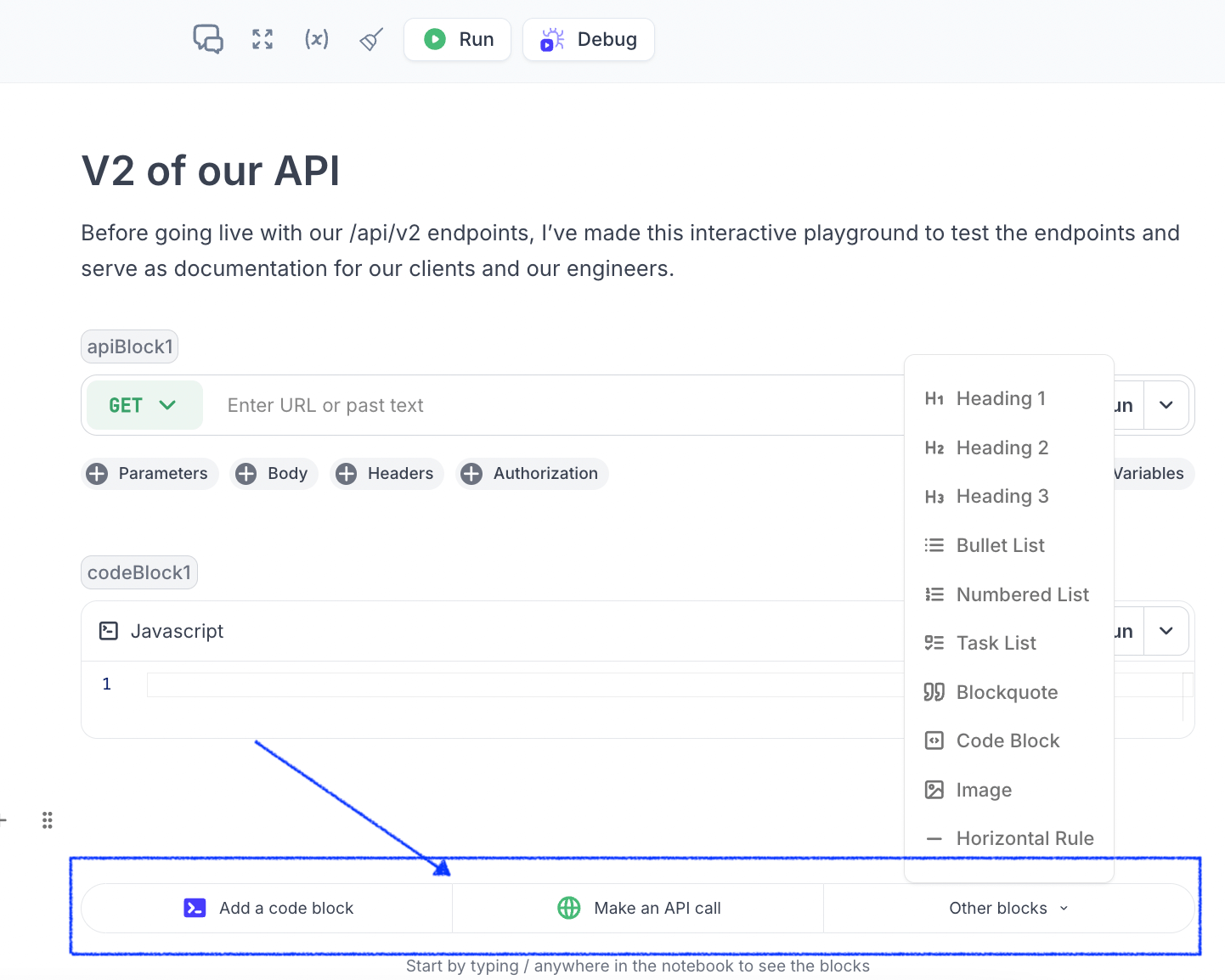This screenshot has height=980, width=1225.
Task: Add Authorization to the API request
Action: (532, 473)
